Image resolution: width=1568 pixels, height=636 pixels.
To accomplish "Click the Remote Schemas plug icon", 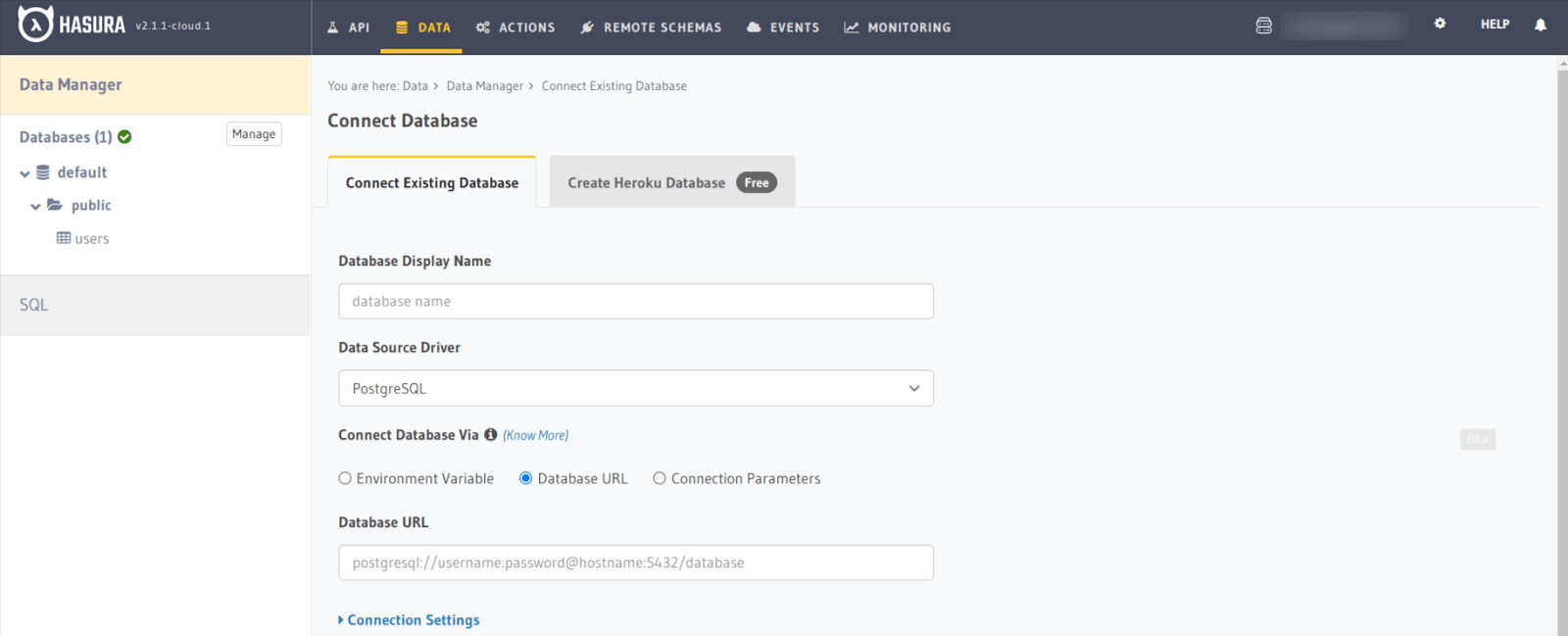I will coord(587,27).
